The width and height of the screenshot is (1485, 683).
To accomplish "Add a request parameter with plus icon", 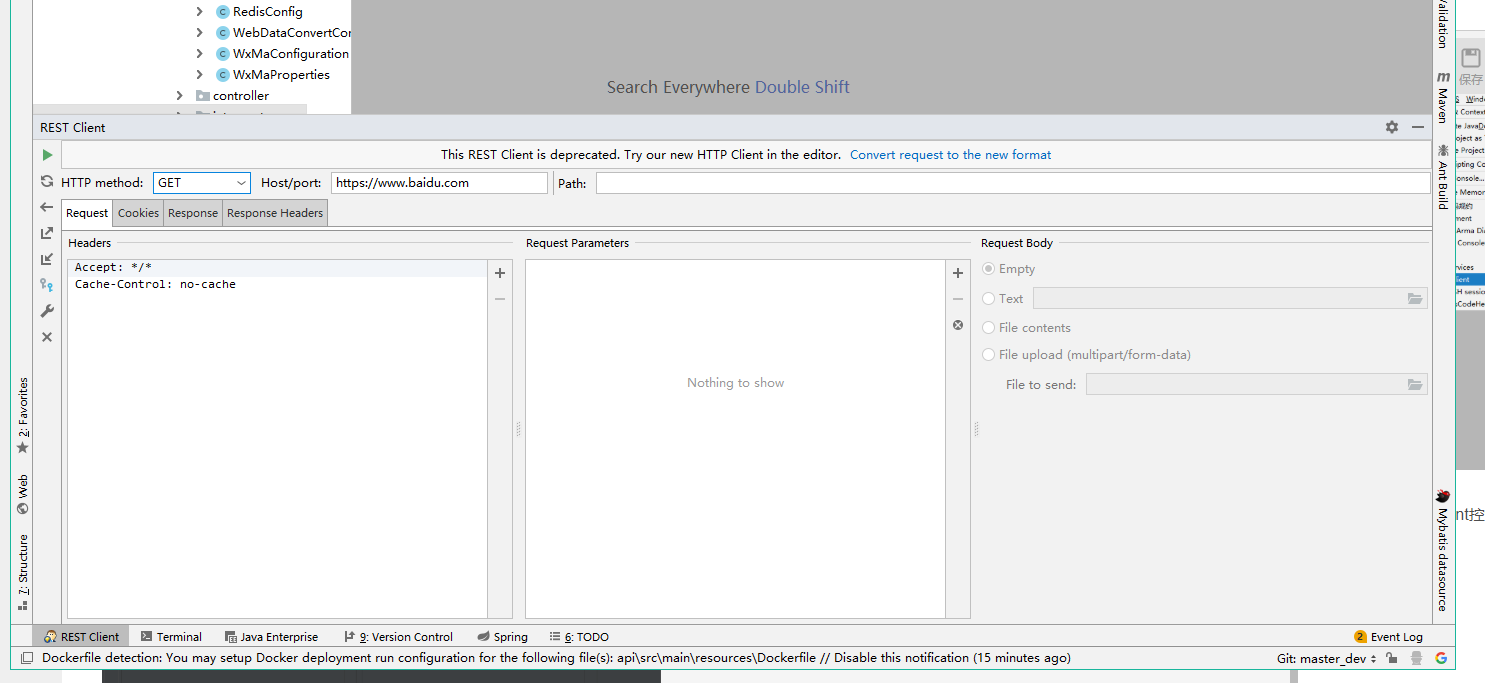I will 958,273.
